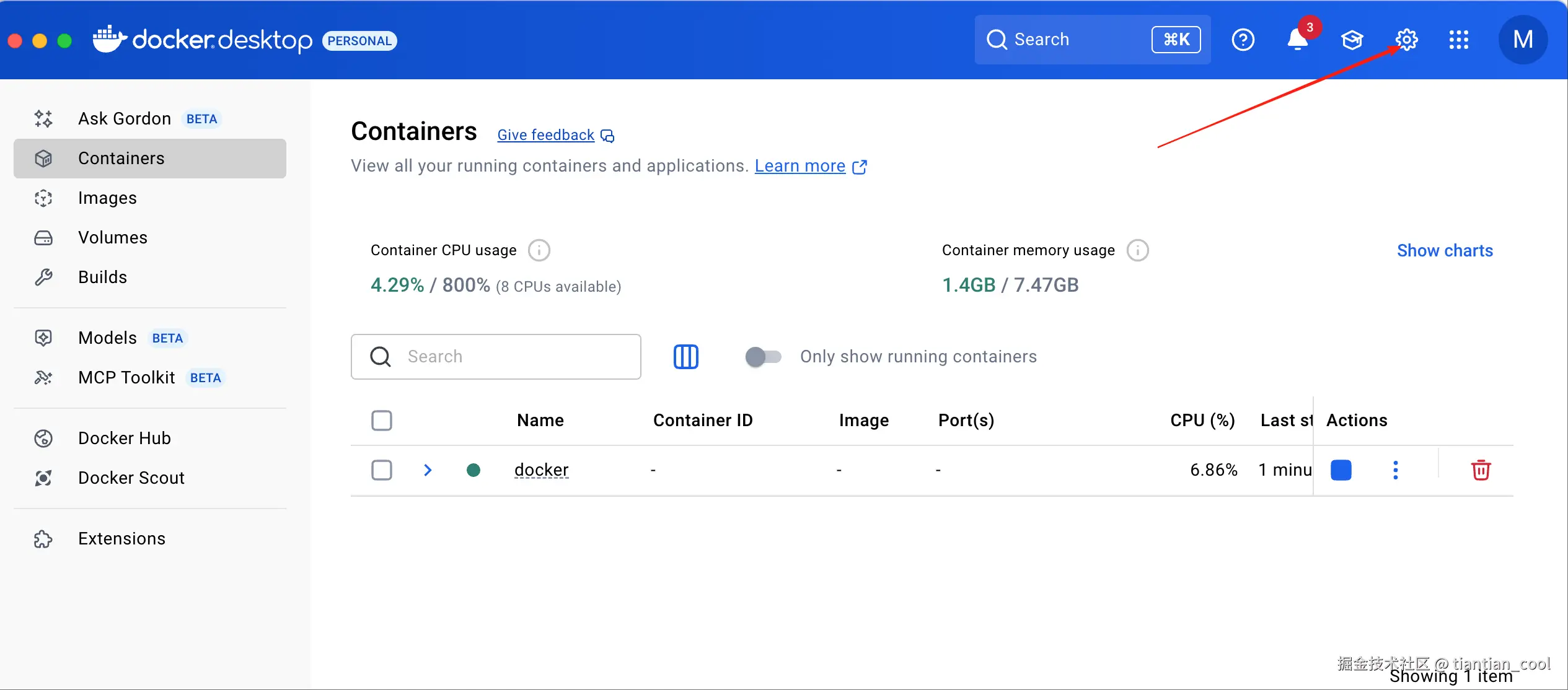The image size is (1568, 690).
Task: Expand the docker container row chevron
Action: click(x=428, y=470)
